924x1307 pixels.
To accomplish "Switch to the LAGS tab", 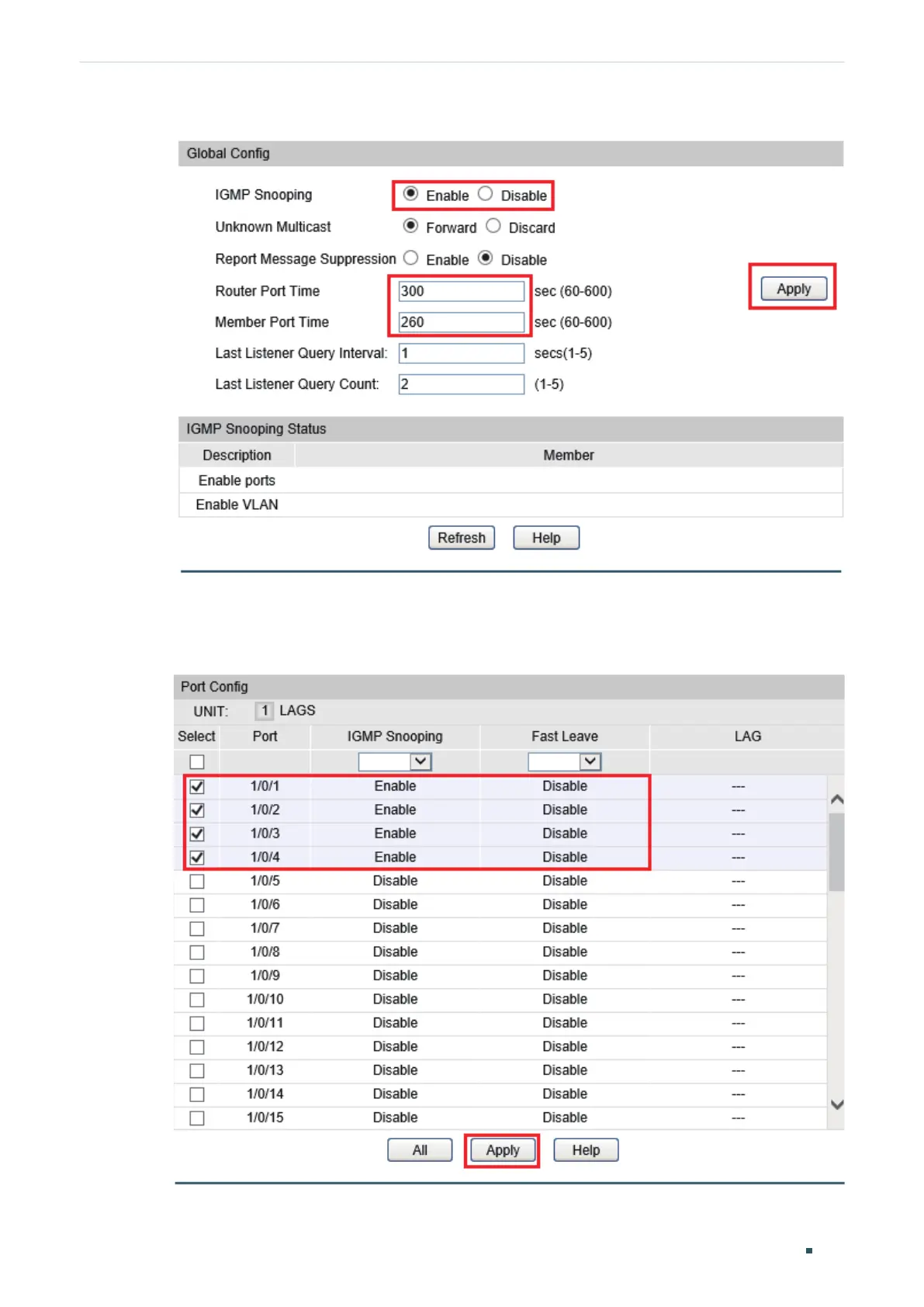I will coord(297,711).
